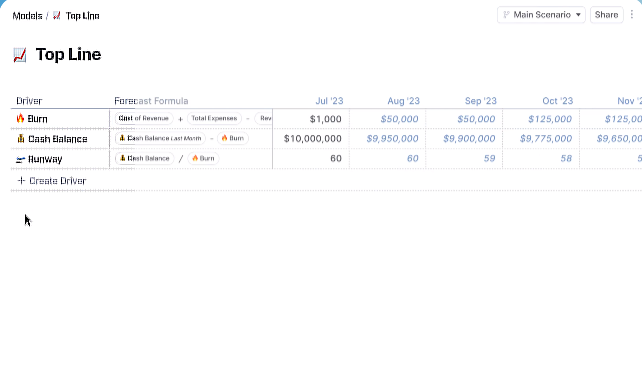The height and width of the screenshot is (385, 642).
Task: Click the Cost of Revenue formula chip
Action: (144, 118)
